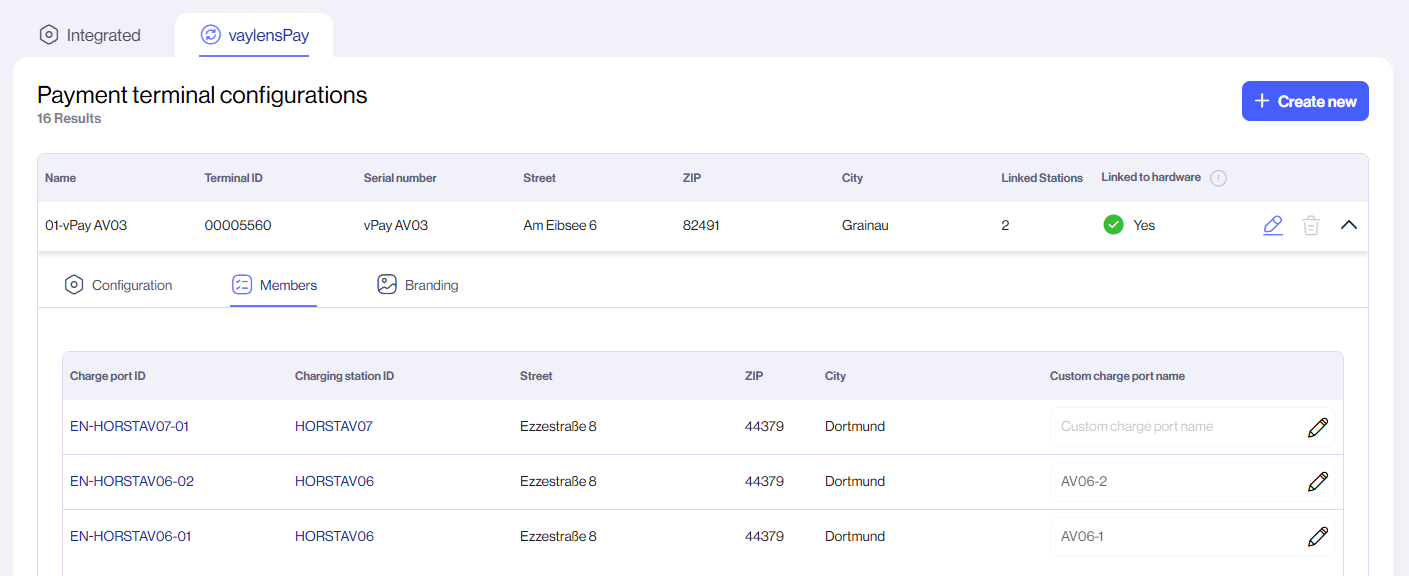
Task: Open the Configuration tab
Action: [131, 285]
